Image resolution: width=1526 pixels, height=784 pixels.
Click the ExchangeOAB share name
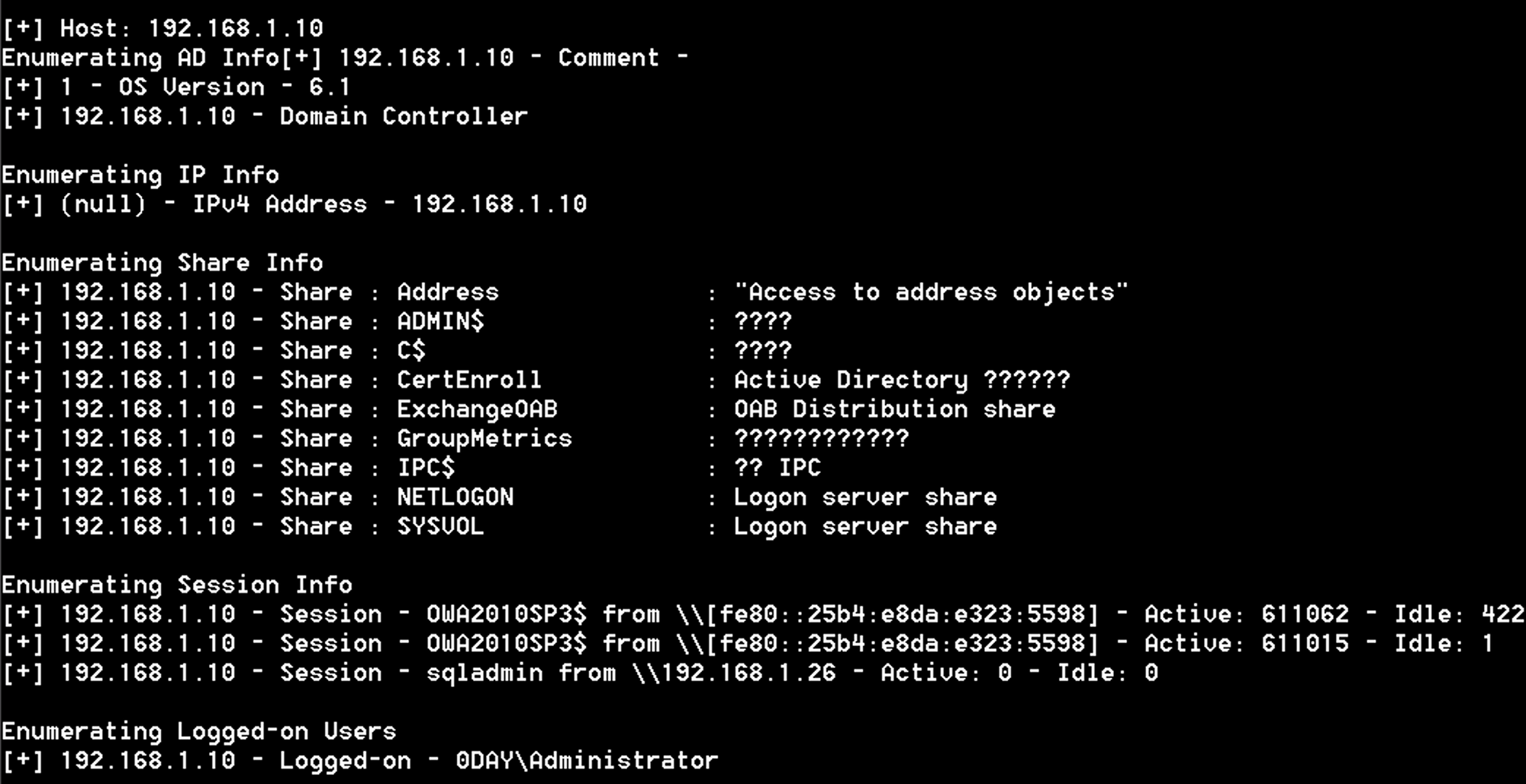click(477, 410)
